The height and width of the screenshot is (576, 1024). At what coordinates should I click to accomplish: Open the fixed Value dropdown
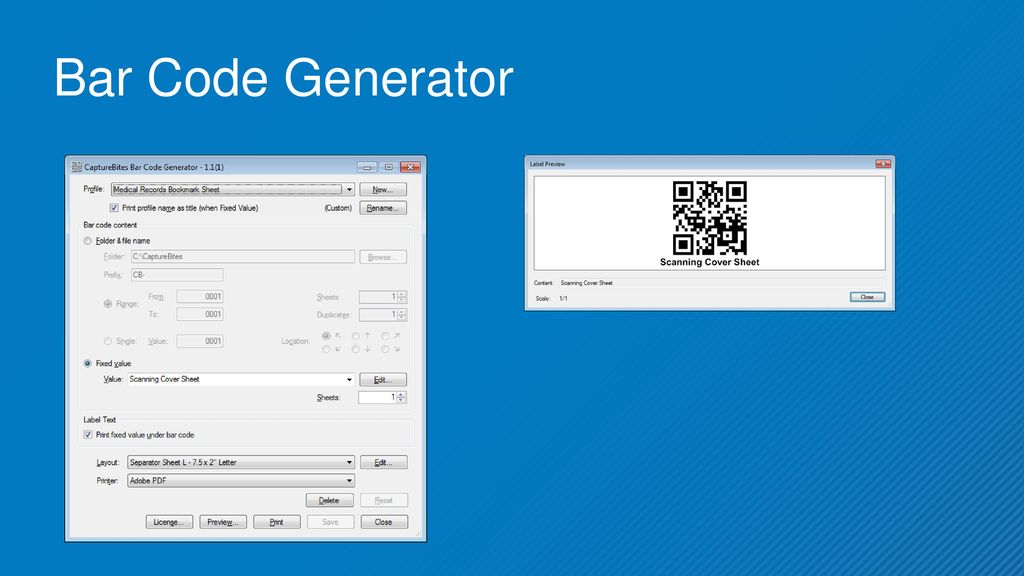pos(241,379)
